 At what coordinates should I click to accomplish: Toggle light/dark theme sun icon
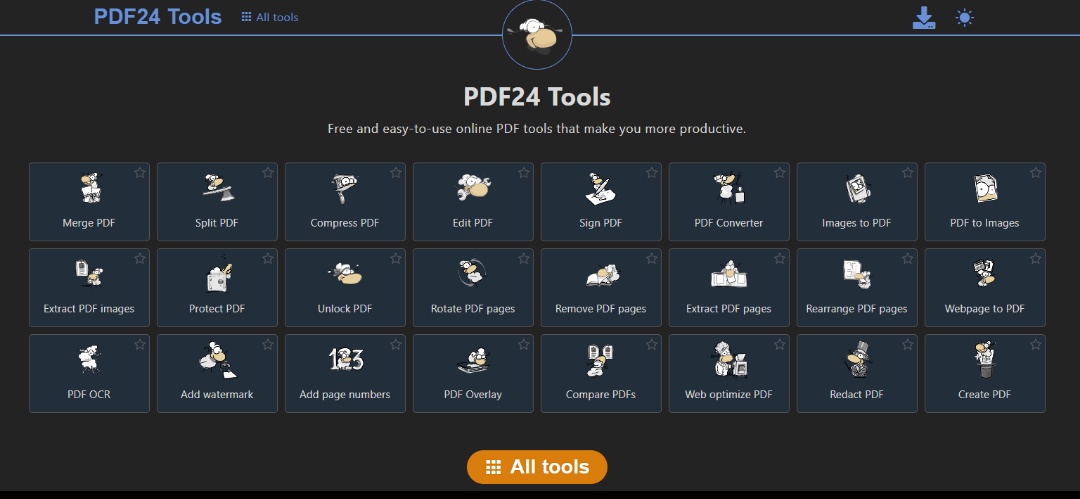tap(965, 18)
